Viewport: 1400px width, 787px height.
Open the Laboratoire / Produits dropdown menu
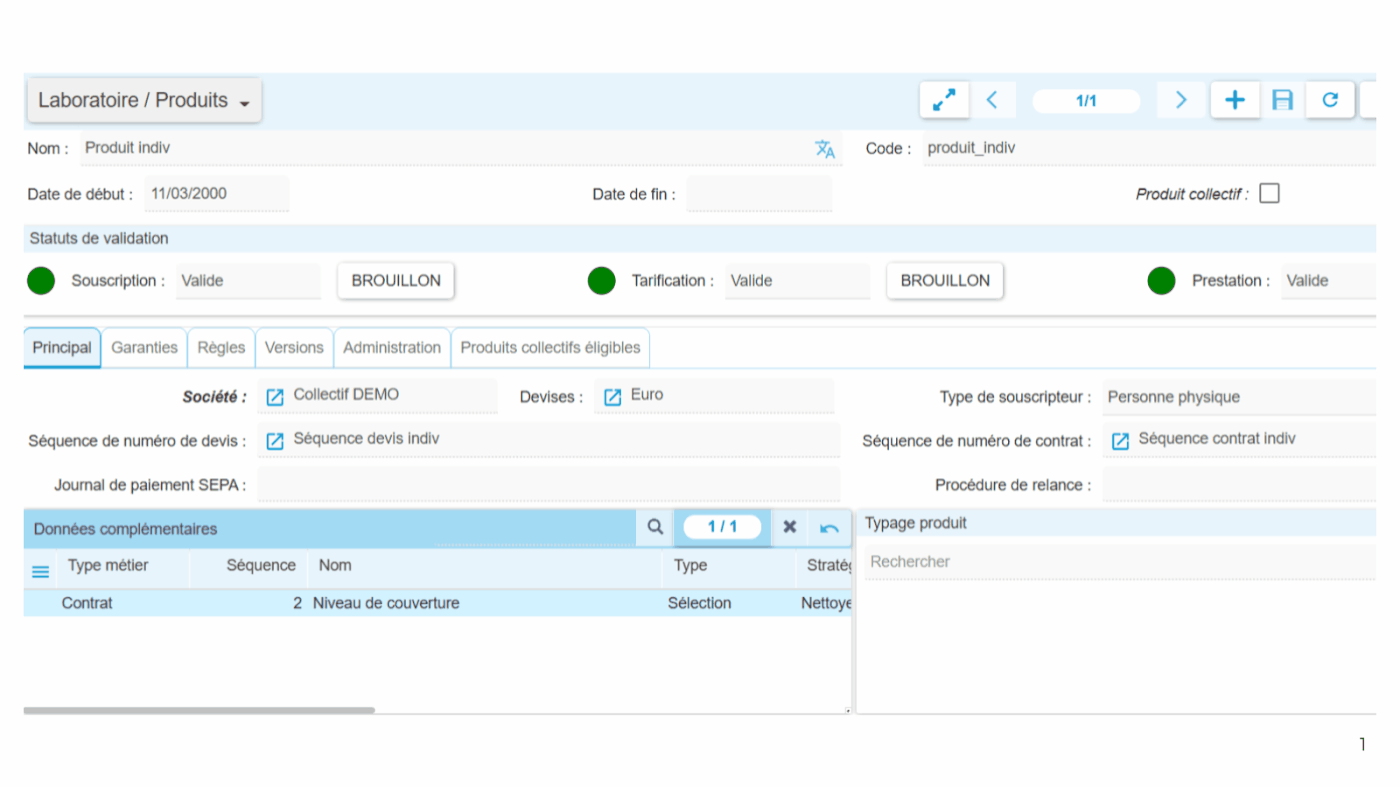(144, 101)
